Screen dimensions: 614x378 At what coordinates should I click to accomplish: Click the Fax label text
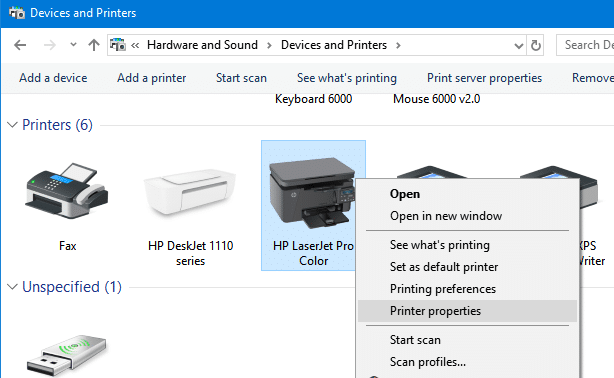coord(68,246)
